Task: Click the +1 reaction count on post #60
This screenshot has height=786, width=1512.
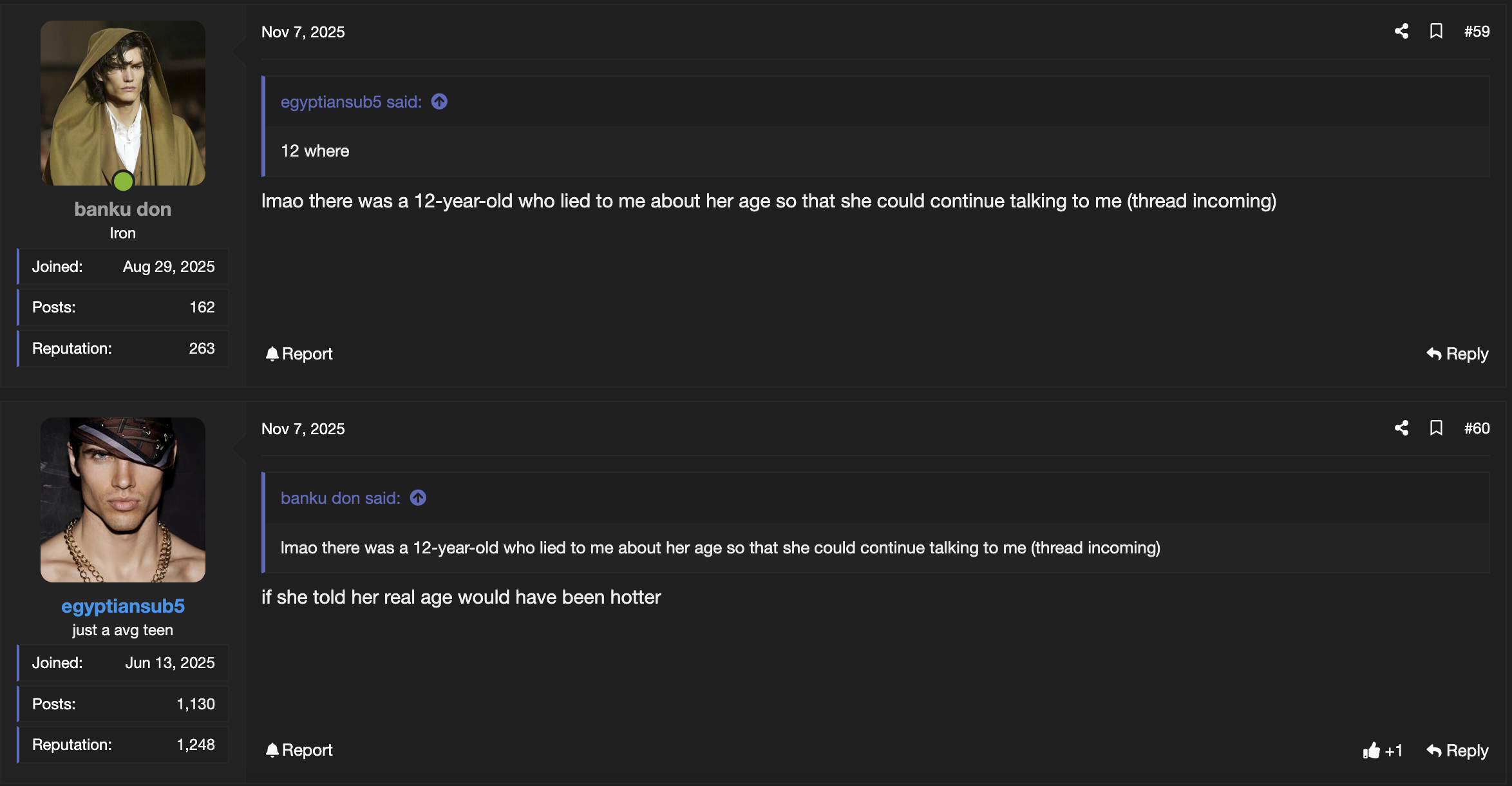Action: click(1393, 750)
